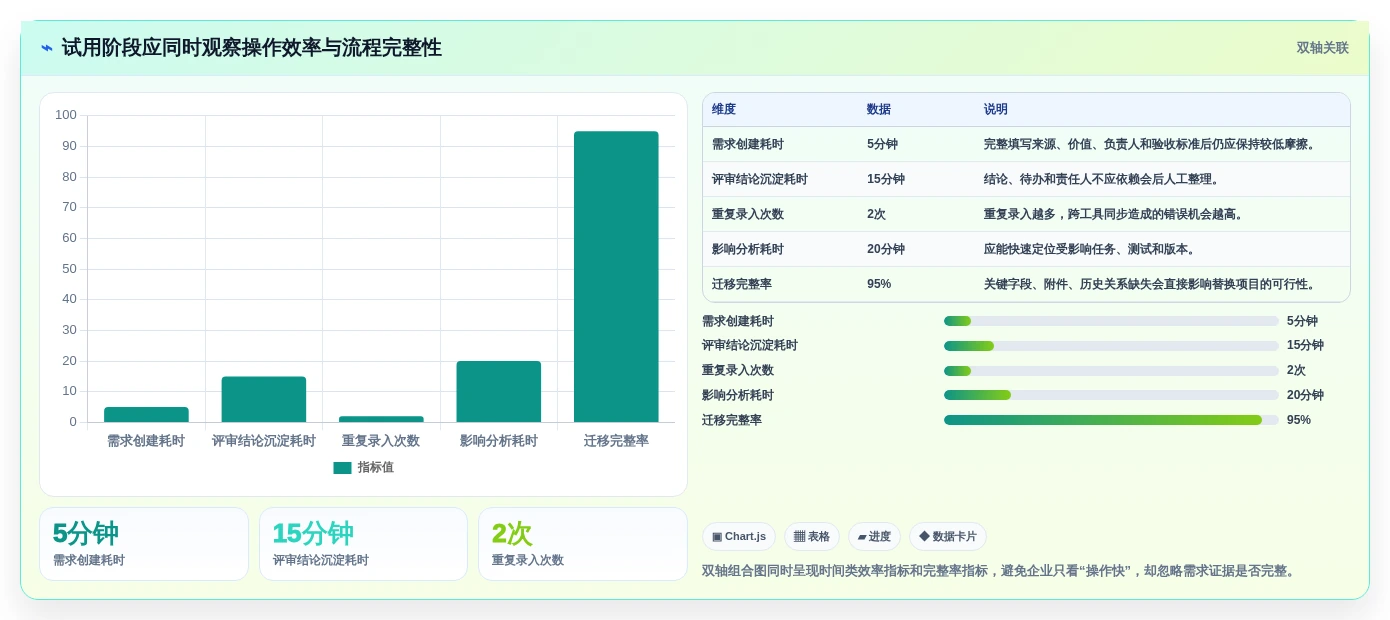This screenshot has width=1390, height=620.
Task: Click the 数据卡片 tag chip
Action: point(948,537)
